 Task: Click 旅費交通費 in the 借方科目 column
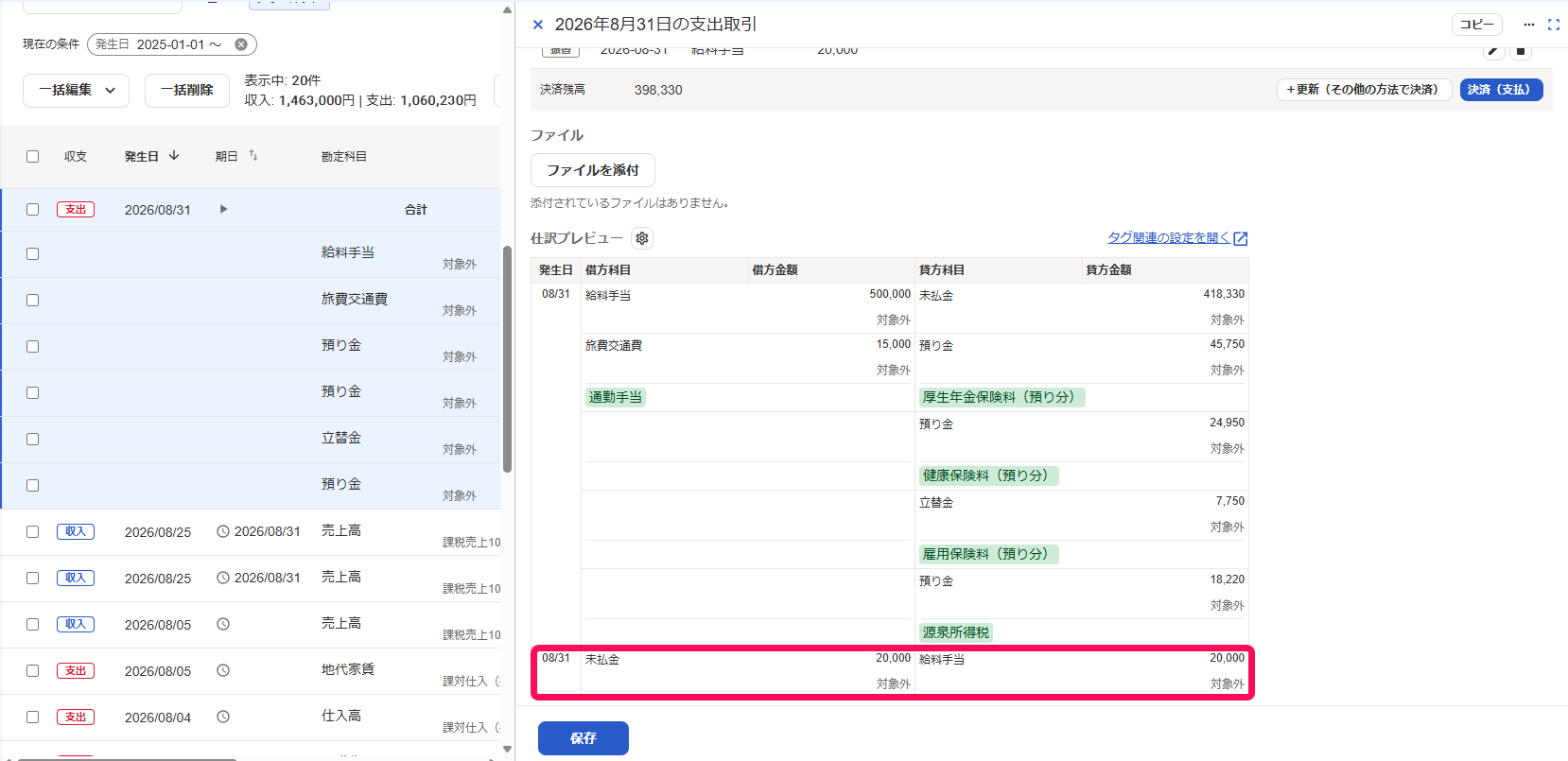click(x=614, y=346)
